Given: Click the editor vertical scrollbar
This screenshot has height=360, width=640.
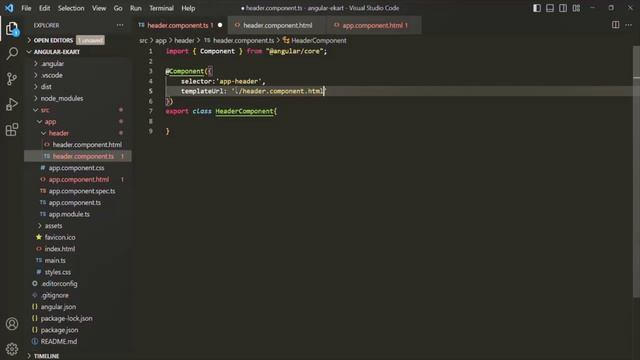Looking at the screenshot, I should (636, 171).
